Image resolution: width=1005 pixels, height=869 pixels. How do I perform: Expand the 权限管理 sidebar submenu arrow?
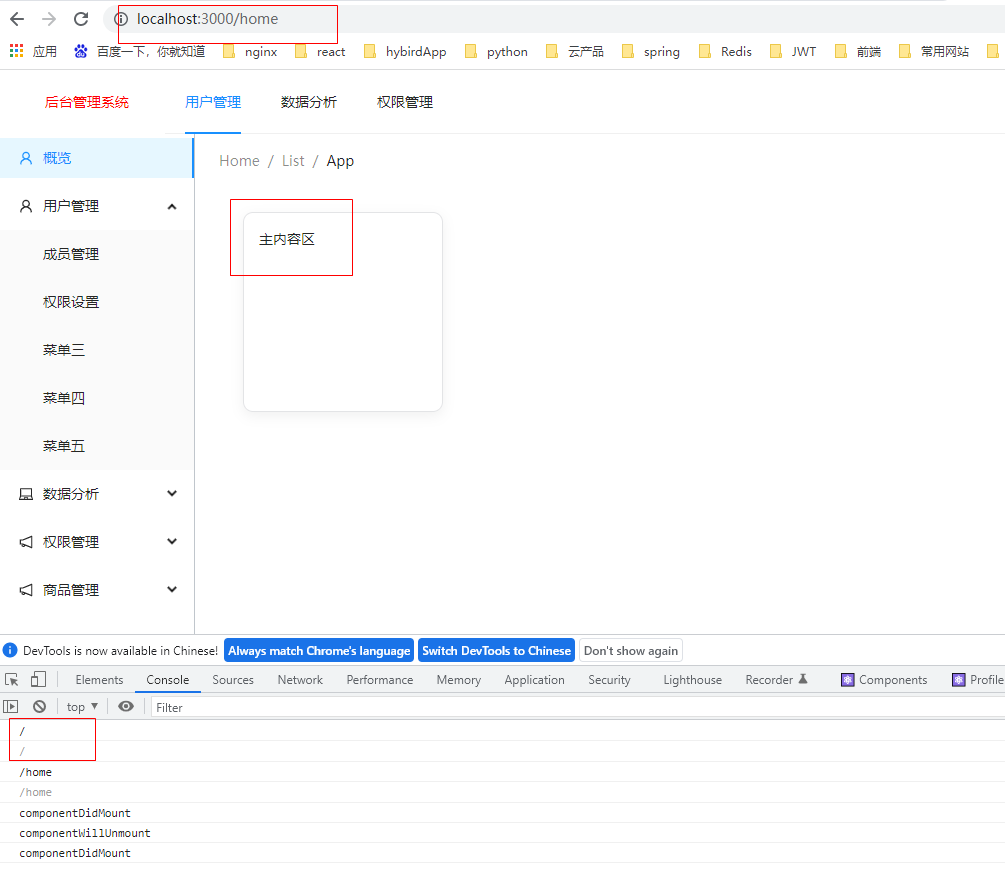pos(172,542)
